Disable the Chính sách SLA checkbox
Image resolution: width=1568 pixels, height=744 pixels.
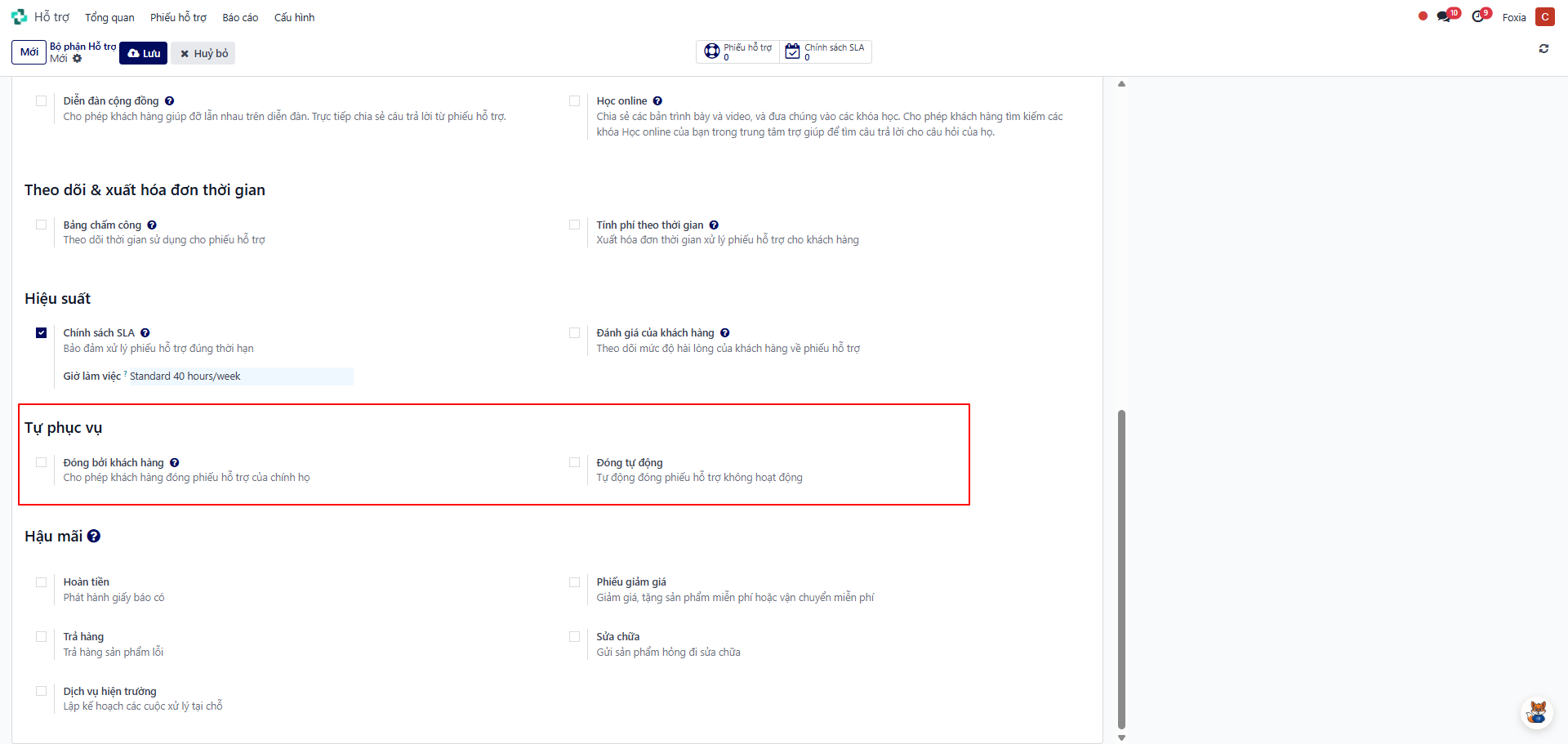[42, 333]
